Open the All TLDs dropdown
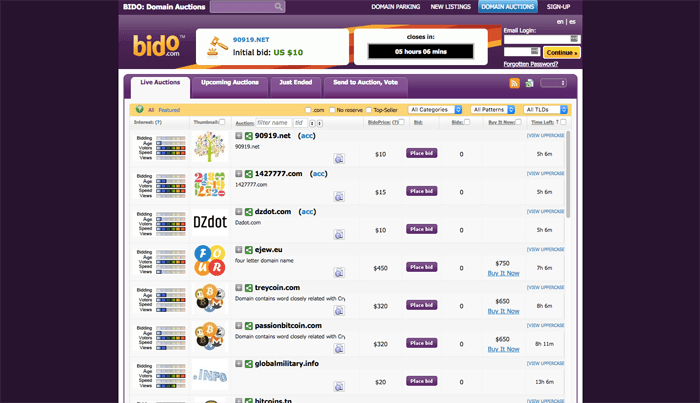 pyautogui.click(x=546, y=109)
